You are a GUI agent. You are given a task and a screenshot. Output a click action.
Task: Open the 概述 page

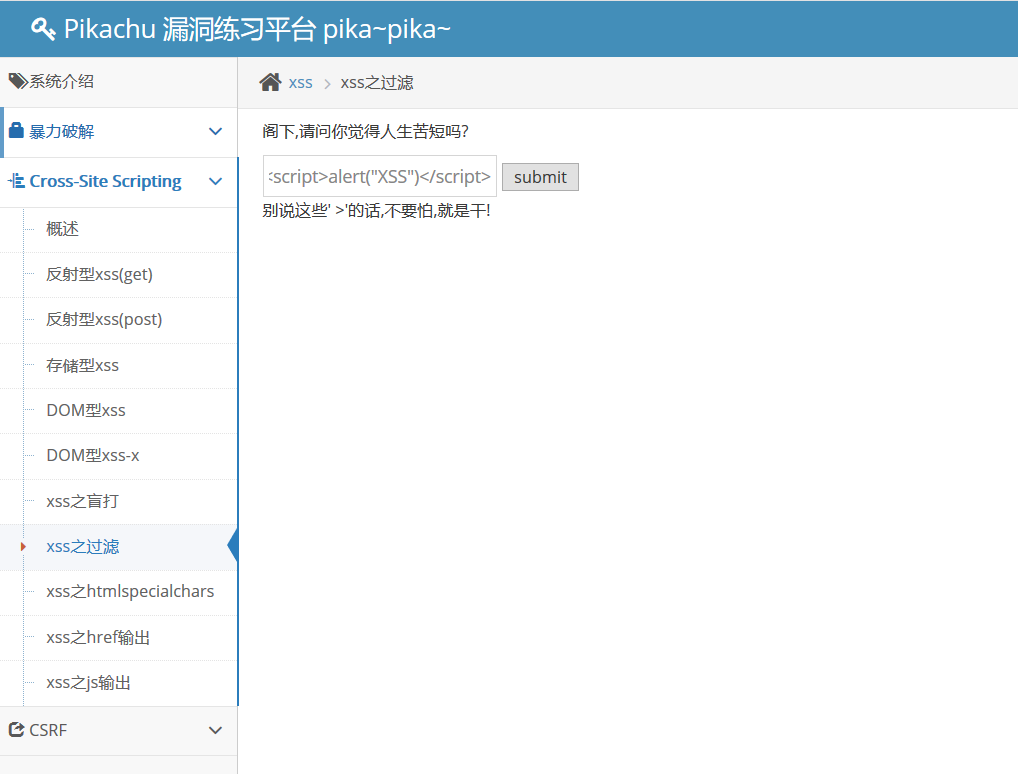62,229
